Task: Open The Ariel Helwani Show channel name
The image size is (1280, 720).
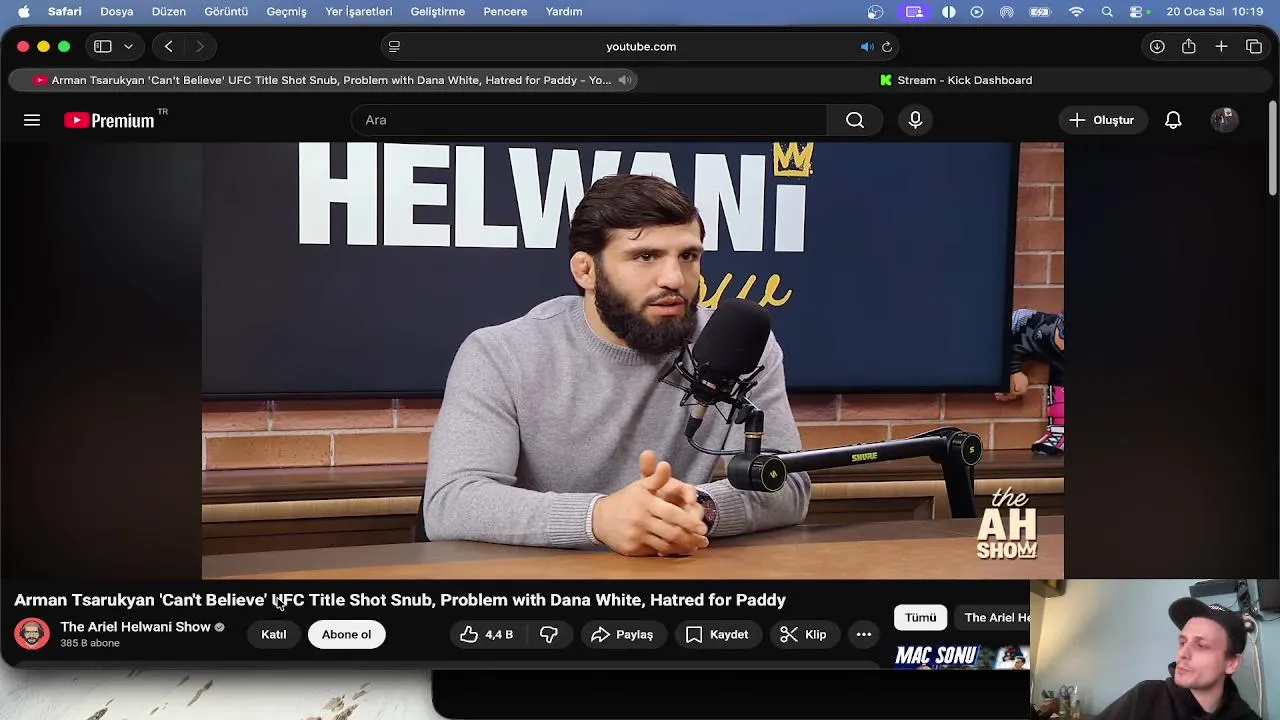Action: click(x=135, y=627)
